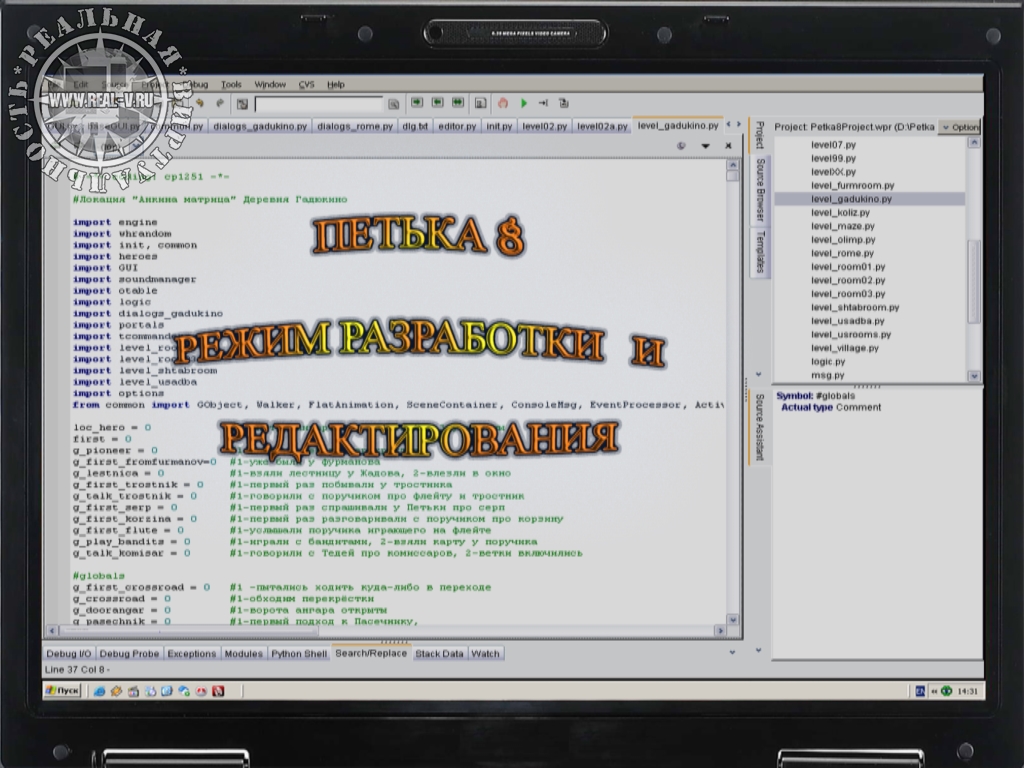The image size is (1024, 768).
Task: Click the toolbar search input field
Action: [x=318, y=103]
